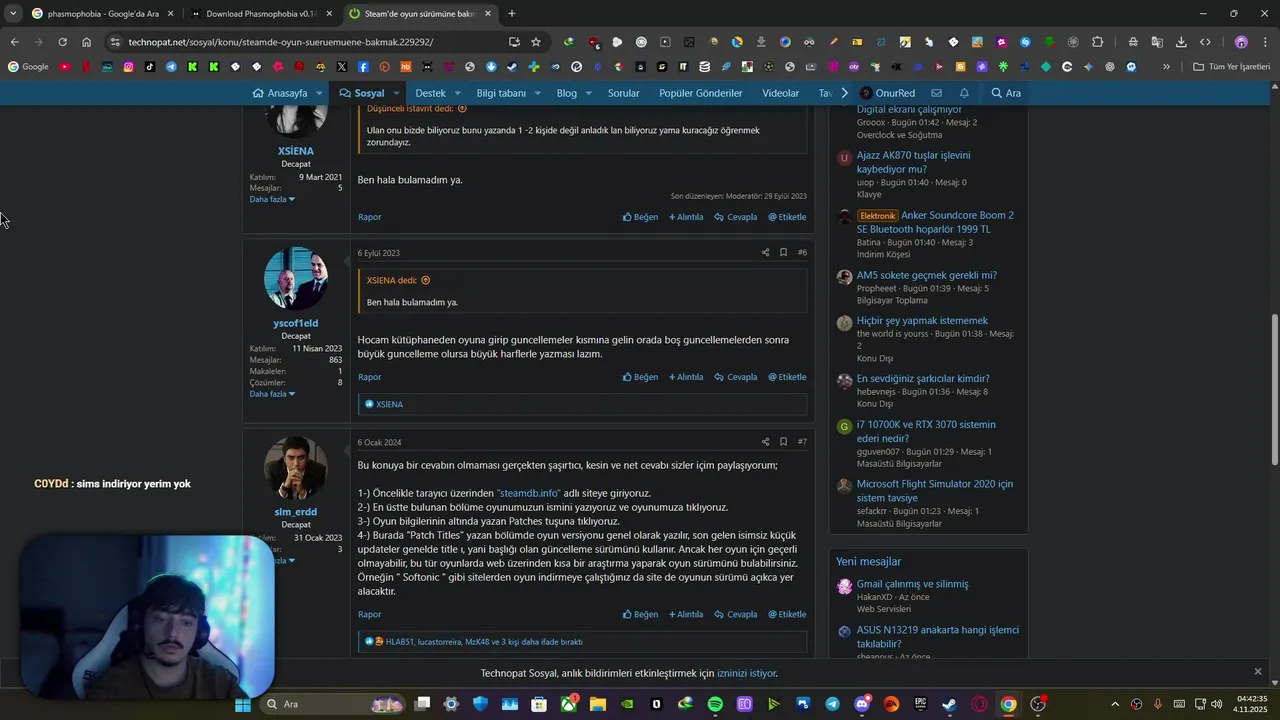Expand the Blog dropdown arrow
Image resolution: width=1280 pixels, height=720 pixels.
coord(588,93)
